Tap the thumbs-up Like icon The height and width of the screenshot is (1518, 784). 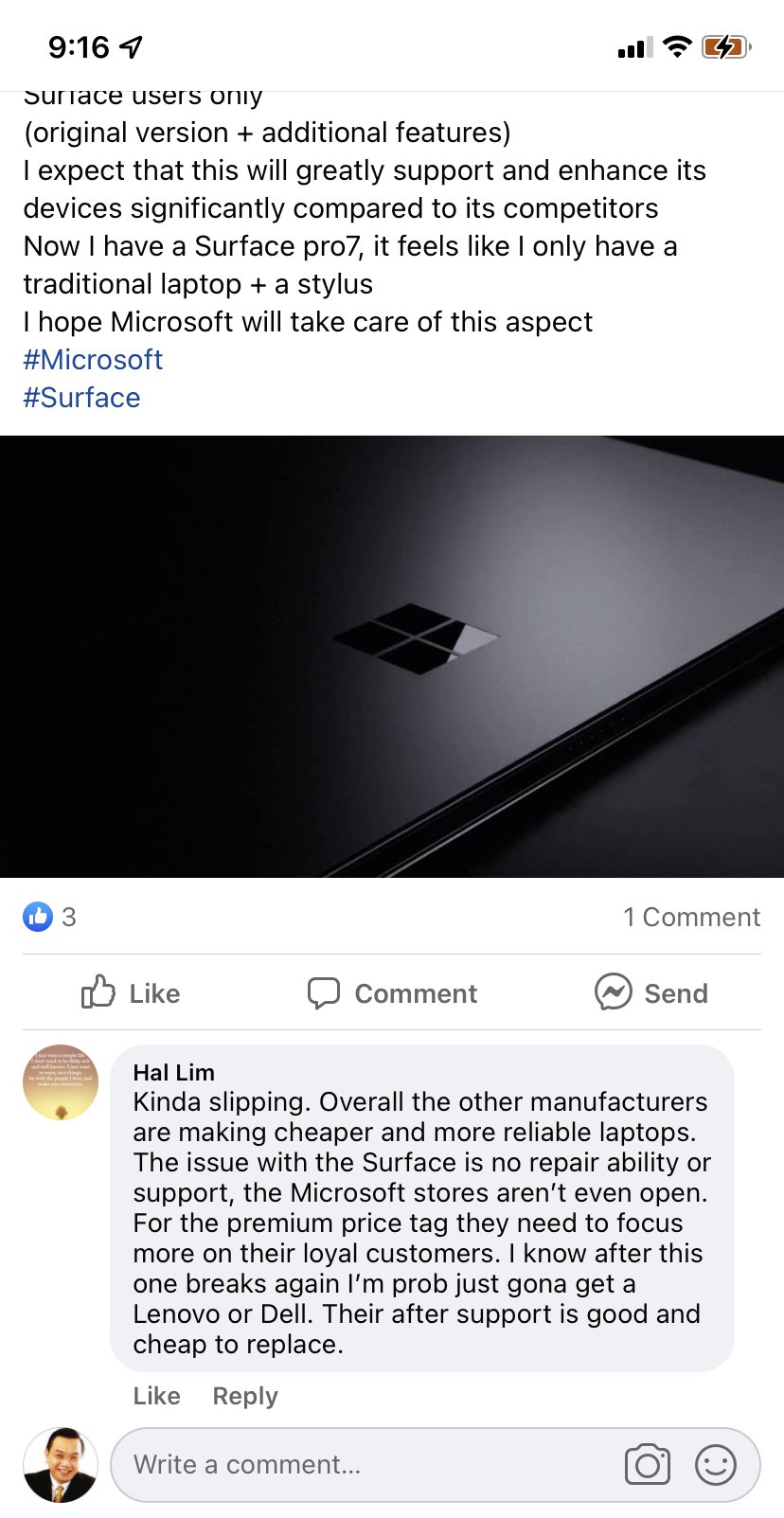click(98, 992)
